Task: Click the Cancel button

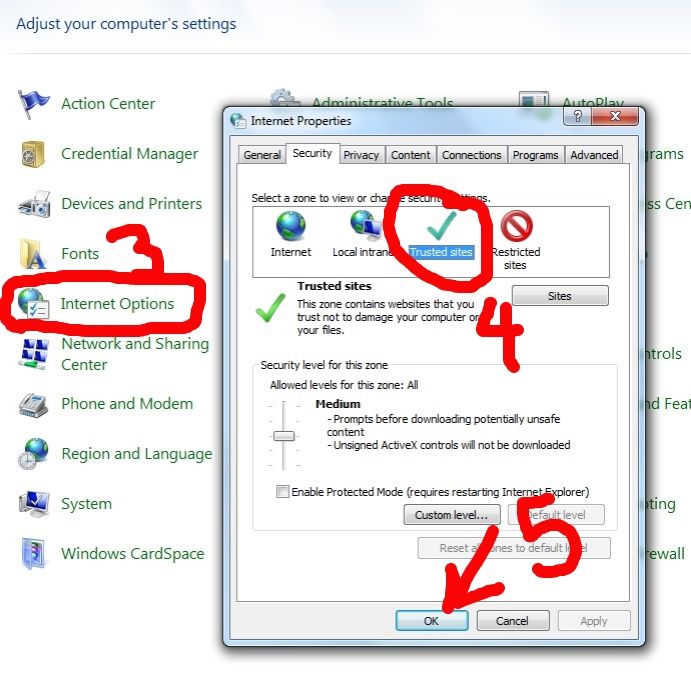Action: (513, 621)
